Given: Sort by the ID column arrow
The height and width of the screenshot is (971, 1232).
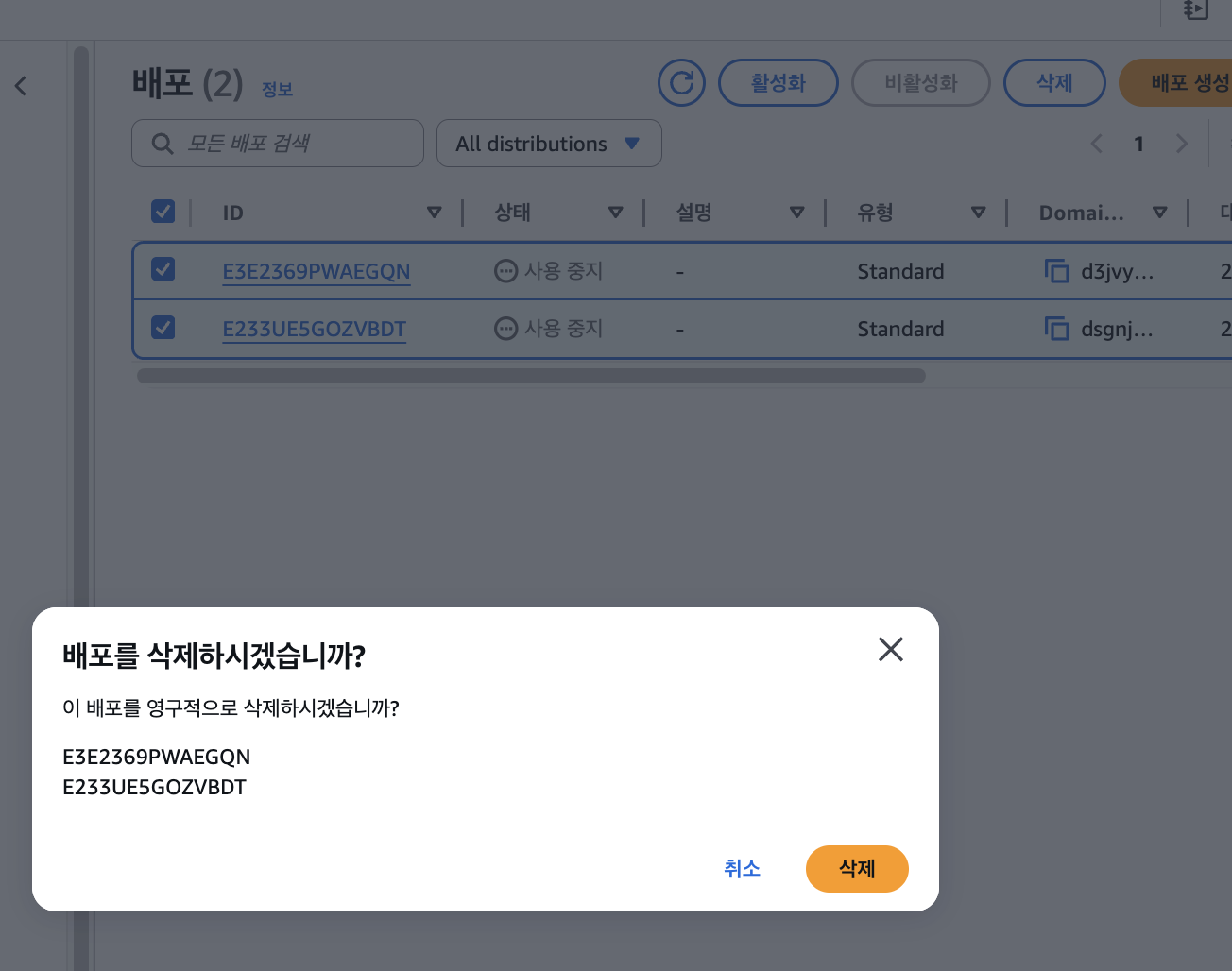Looking at the screenshot, I should [435, 213].
